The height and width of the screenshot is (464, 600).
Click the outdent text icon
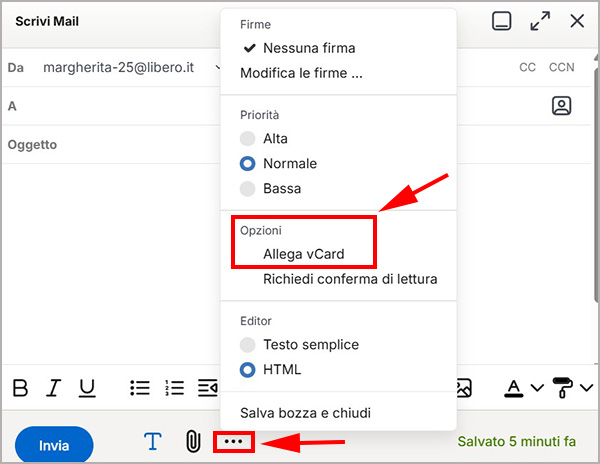(208, 388)
